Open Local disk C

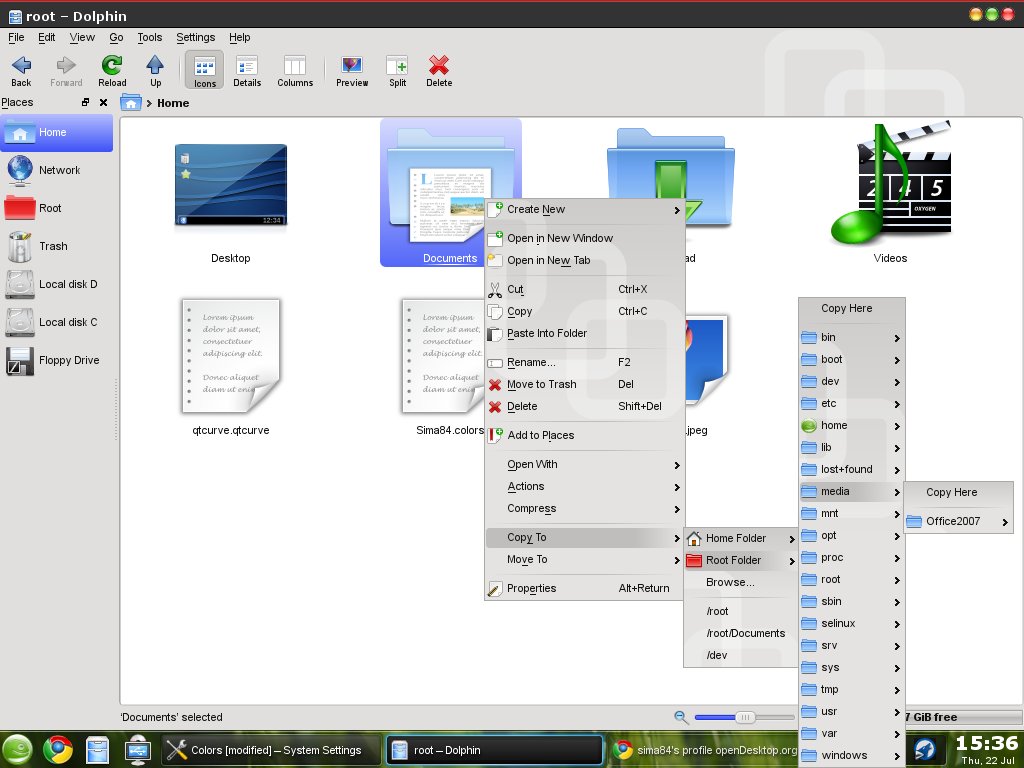[x=57, y=322]
